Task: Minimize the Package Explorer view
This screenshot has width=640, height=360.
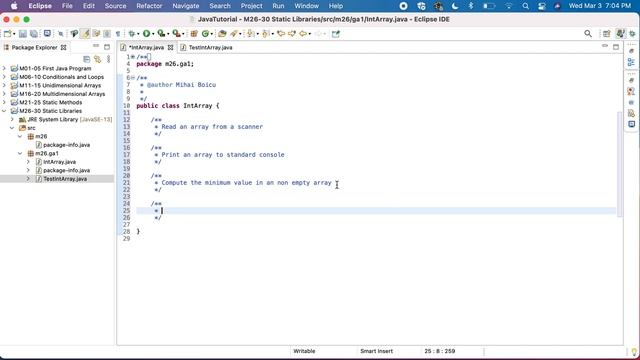Action: [x=96, y=47]
